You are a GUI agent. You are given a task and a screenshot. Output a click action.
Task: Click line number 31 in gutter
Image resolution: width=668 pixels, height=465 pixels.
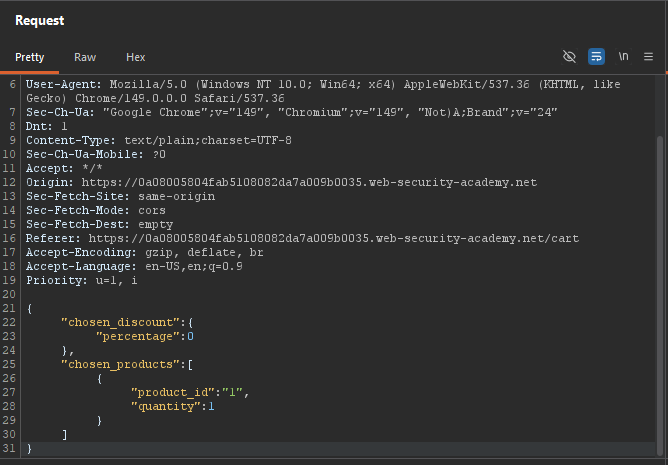click(x=9, y=448)
